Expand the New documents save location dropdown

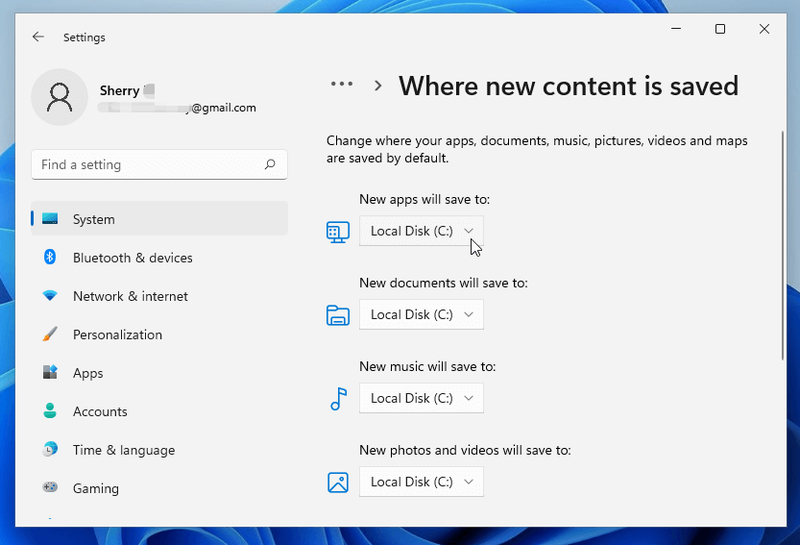point(421,314)
